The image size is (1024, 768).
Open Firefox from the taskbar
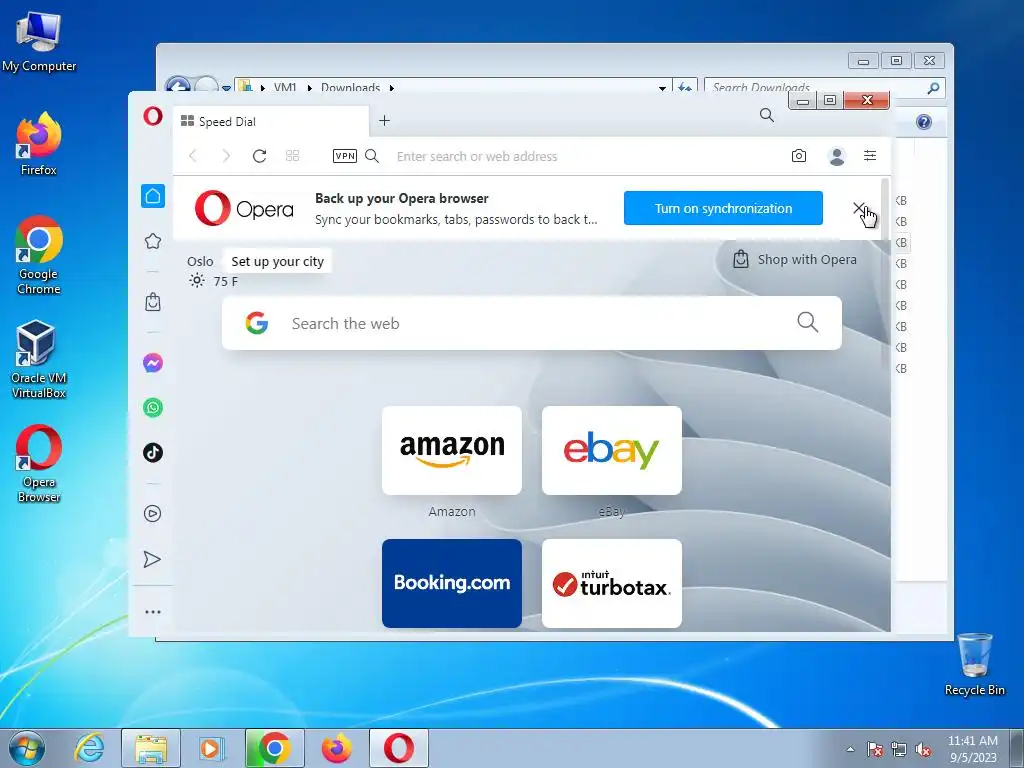(337, 748)
